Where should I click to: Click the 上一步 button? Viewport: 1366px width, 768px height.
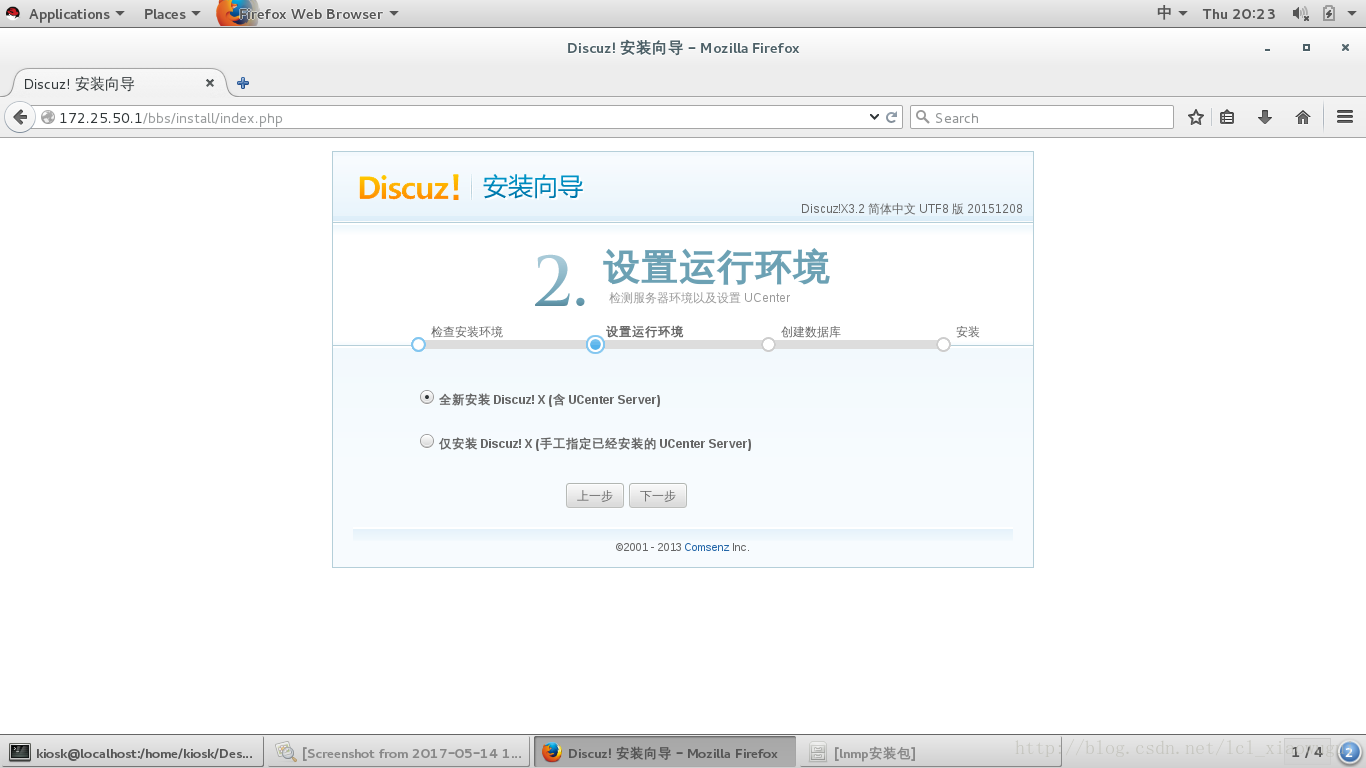click(595, 496)
